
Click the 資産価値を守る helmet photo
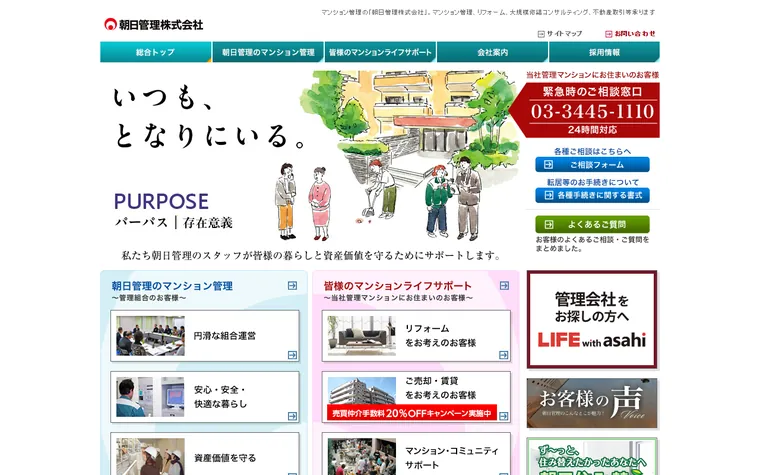[150, 457]
